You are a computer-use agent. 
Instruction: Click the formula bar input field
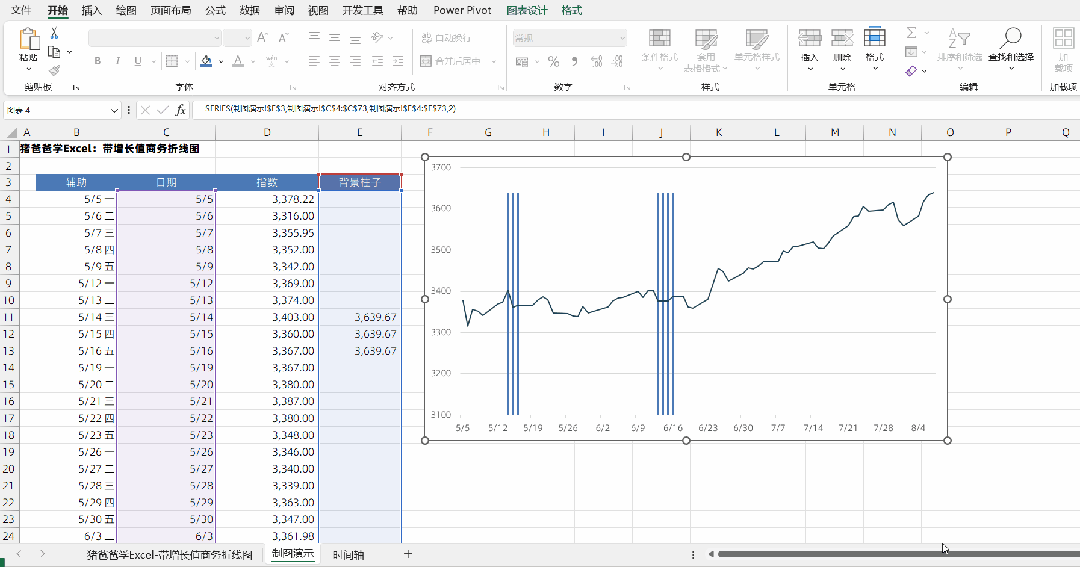[x=634, y=110]
